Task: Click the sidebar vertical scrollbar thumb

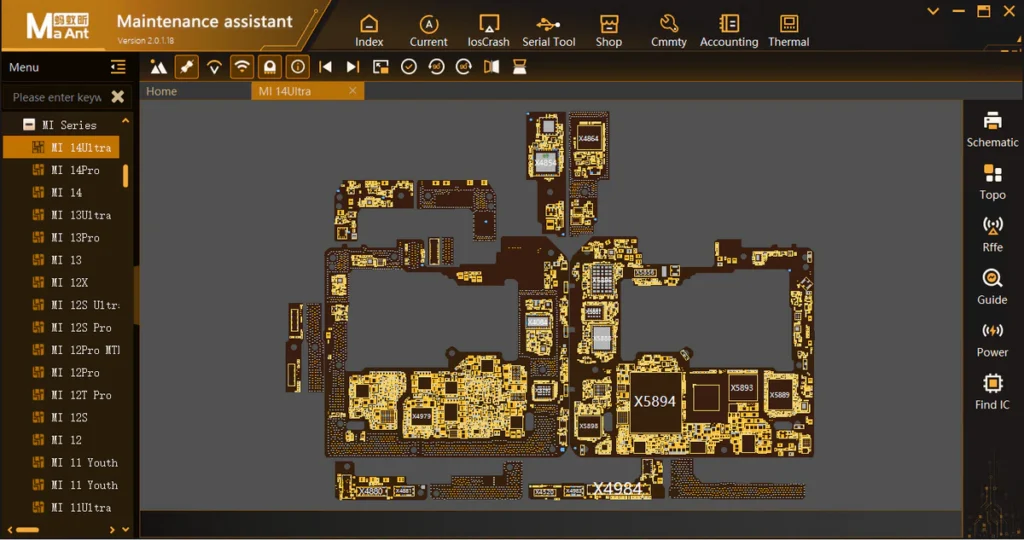Action: [125, 176]
